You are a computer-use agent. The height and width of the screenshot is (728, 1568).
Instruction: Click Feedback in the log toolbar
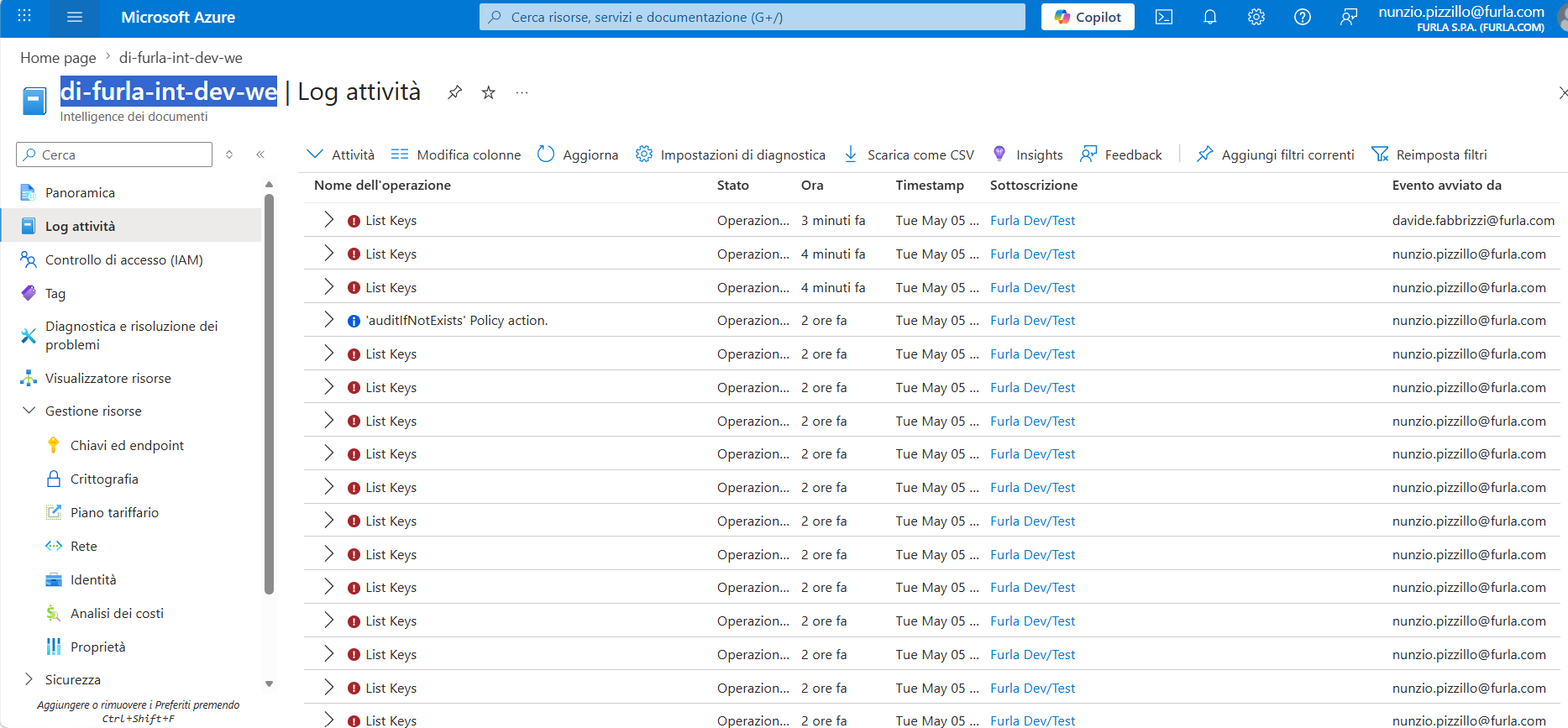(1121, 155)
